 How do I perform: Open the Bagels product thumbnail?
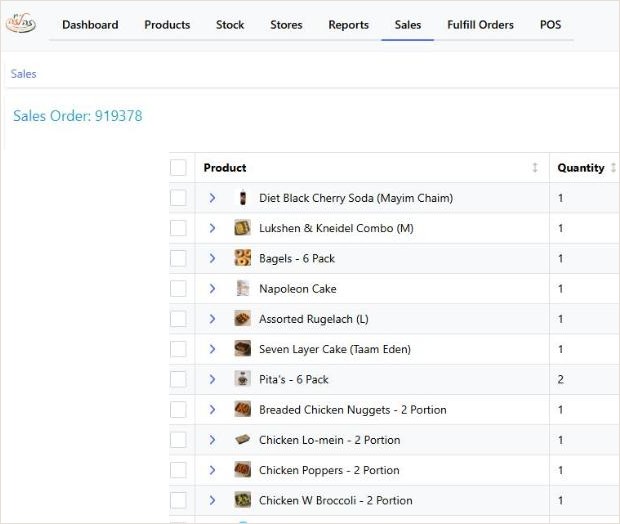(242, 258)
